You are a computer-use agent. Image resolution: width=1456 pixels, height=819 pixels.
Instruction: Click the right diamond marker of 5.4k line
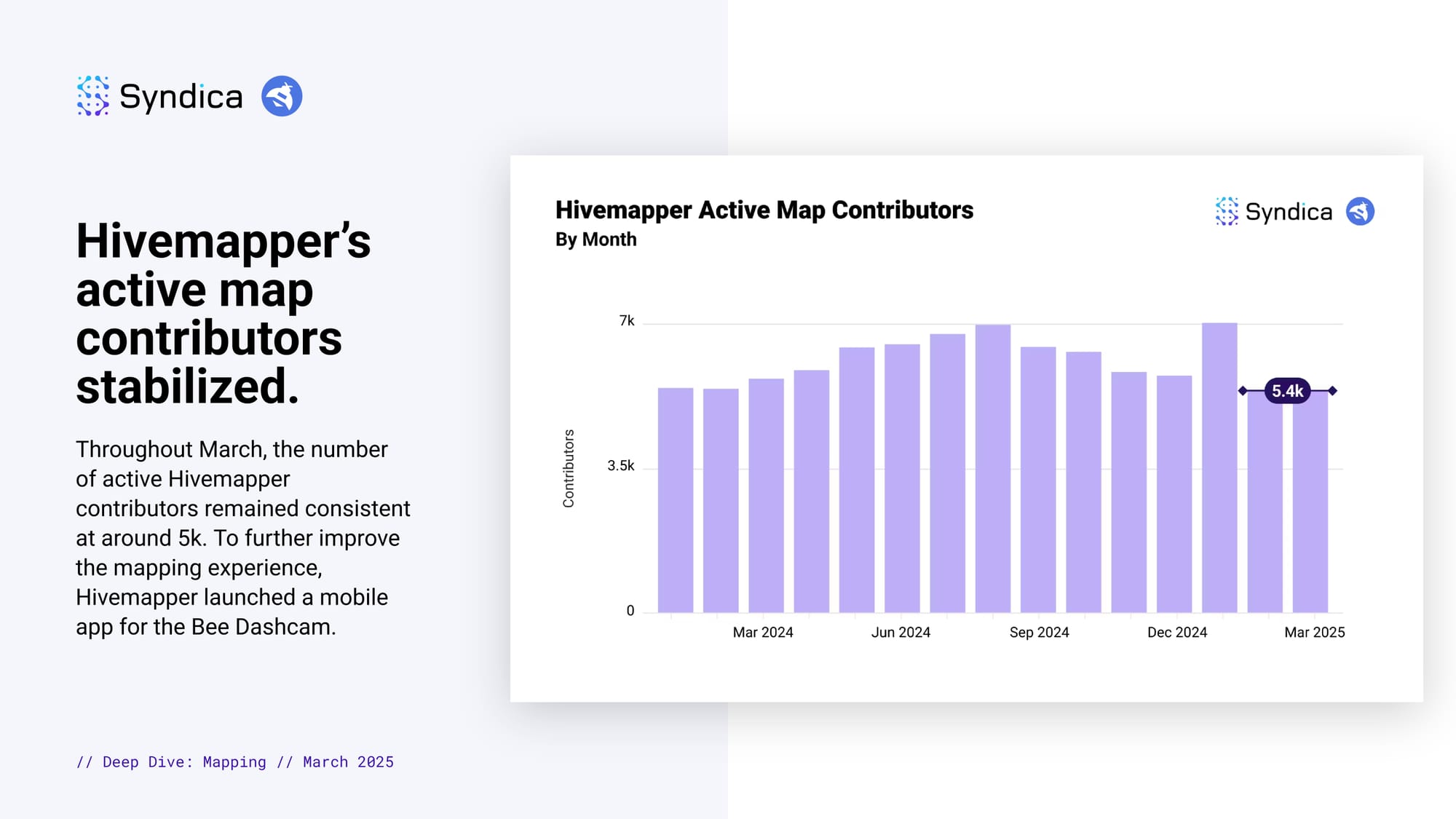click(1332, 391)
